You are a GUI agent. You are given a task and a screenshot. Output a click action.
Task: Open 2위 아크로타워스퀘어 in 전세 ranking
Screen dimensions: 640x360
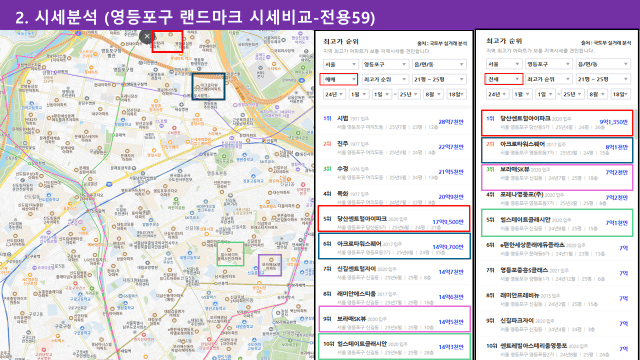coord(557,150)
